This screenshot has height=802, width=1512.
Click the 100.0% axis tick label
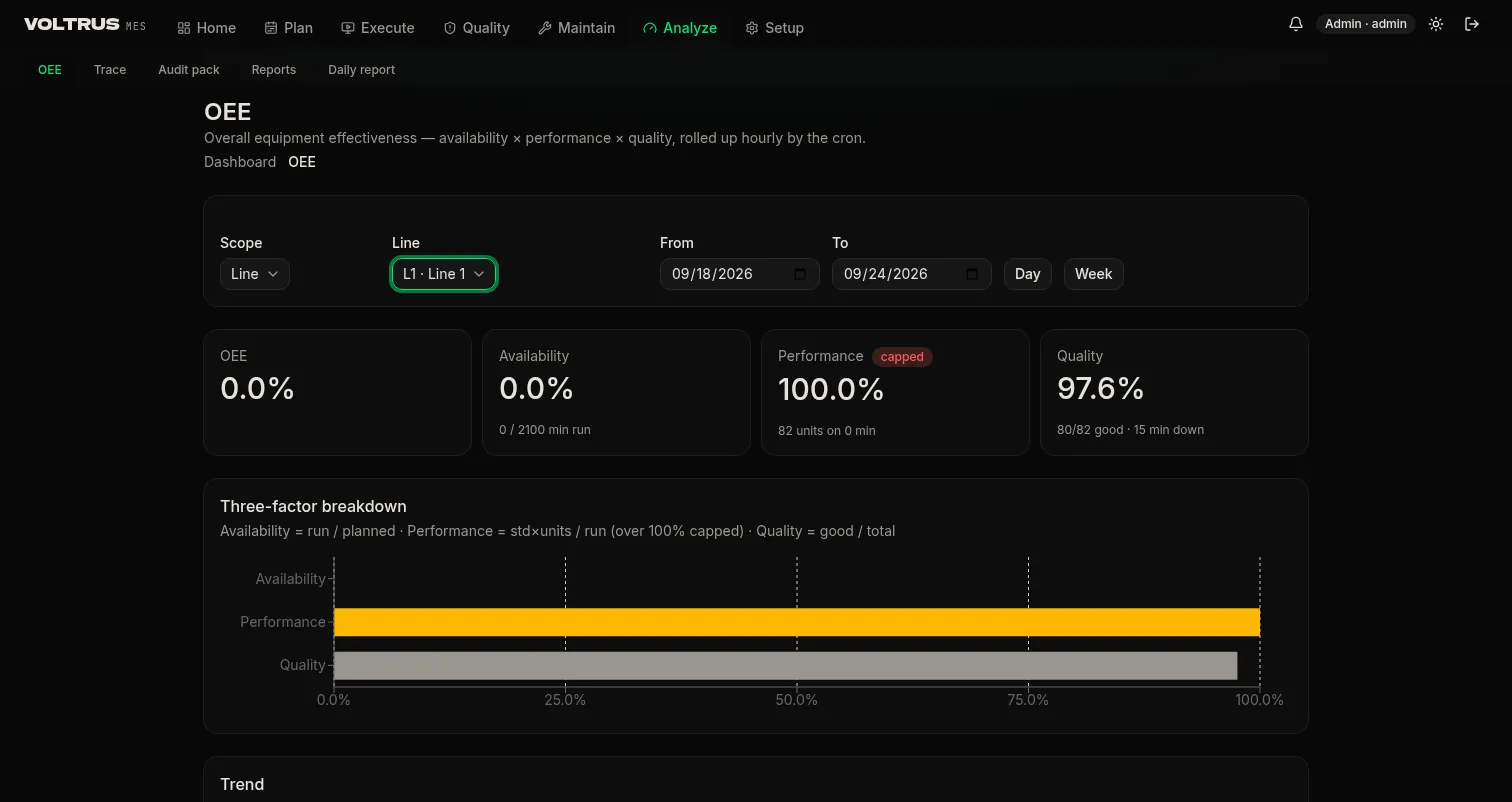1259,700
